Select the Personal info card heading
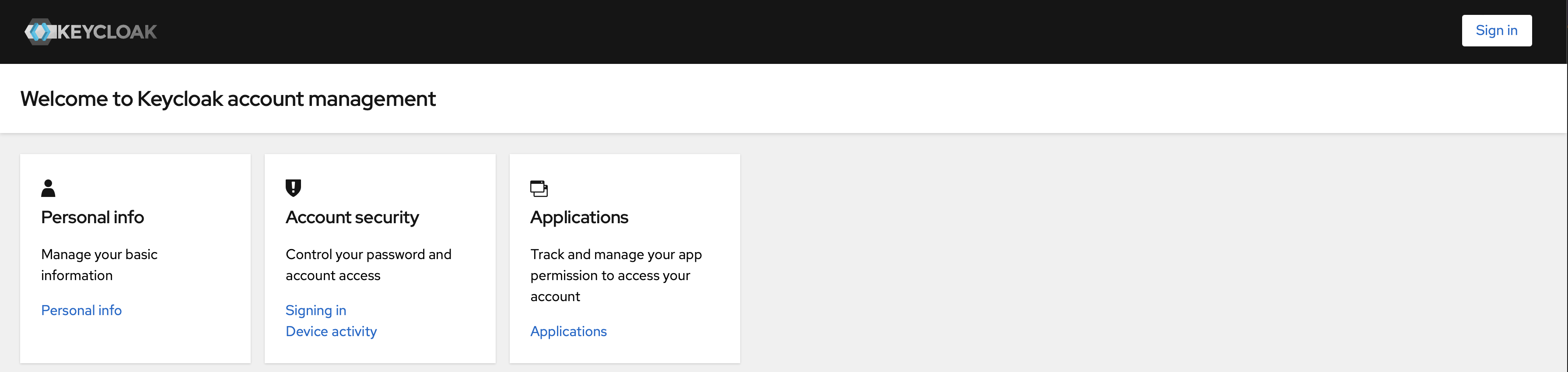This screenshot has height=372, width=1568. [x=92, y=218]
